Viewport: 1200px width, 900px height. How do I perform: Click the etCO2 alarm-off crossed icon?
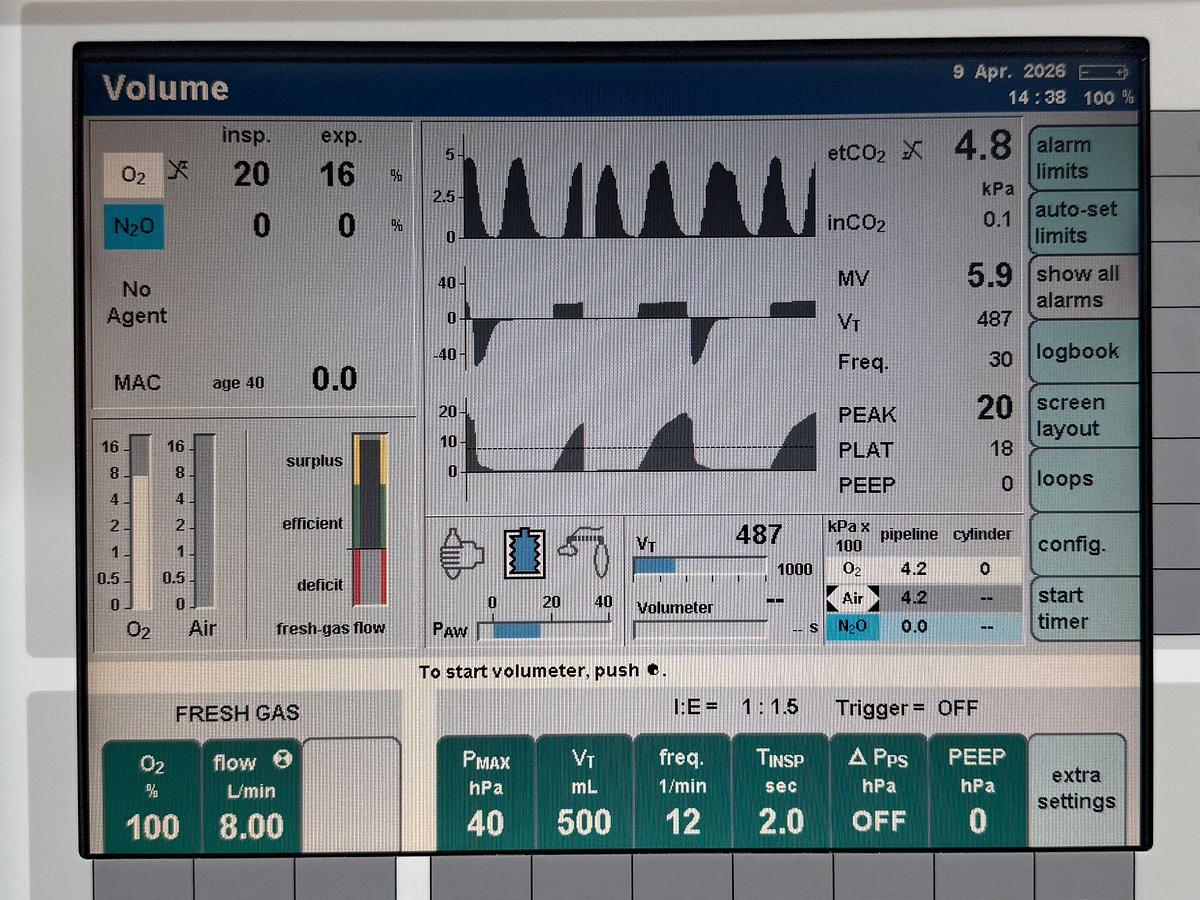tap(912, 150)
